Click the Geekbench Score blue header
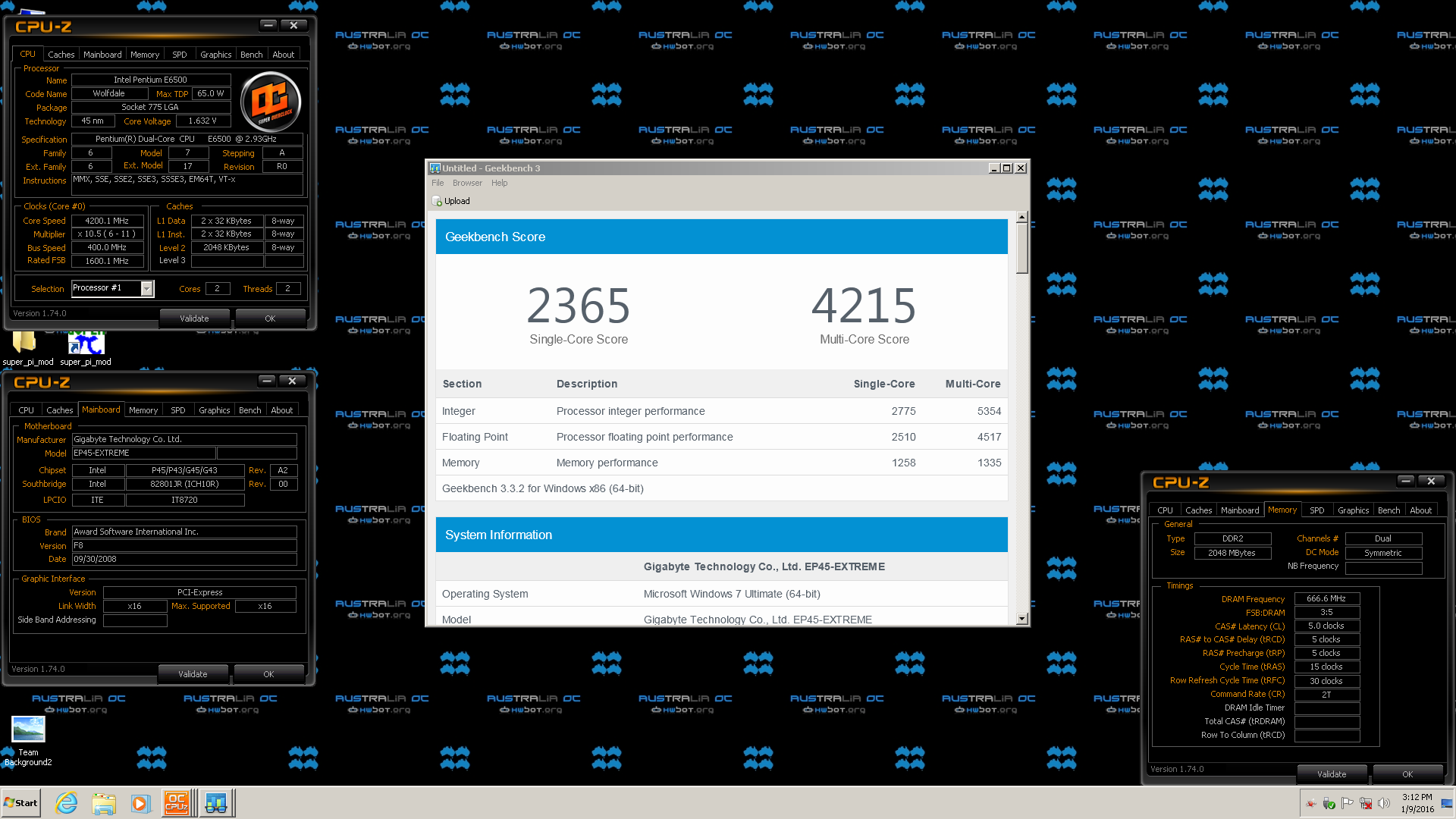Viewport: 1456px width, 819px height. click(721, 237)
